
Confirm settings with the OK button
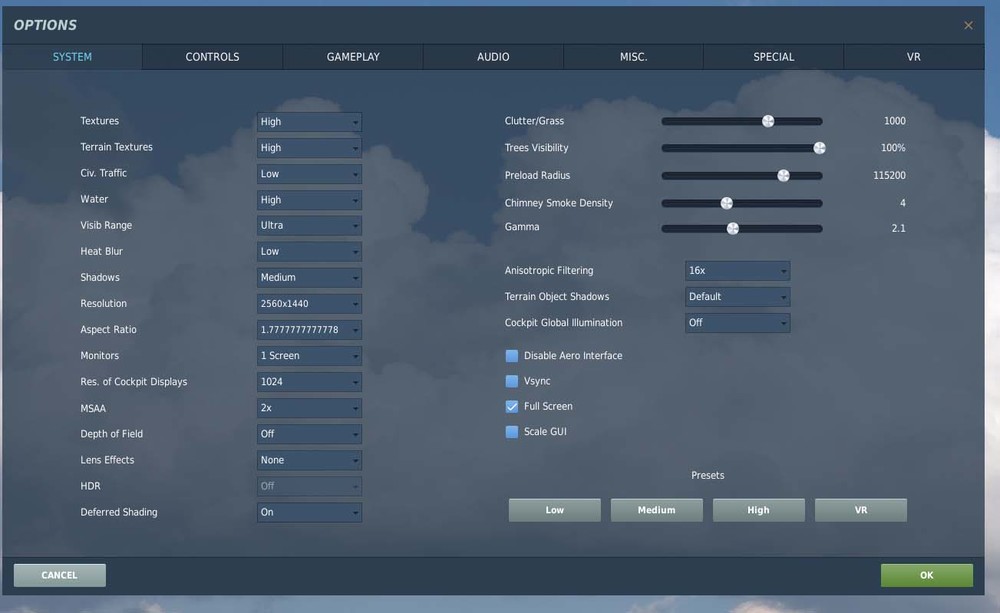[x=927, y=575]
